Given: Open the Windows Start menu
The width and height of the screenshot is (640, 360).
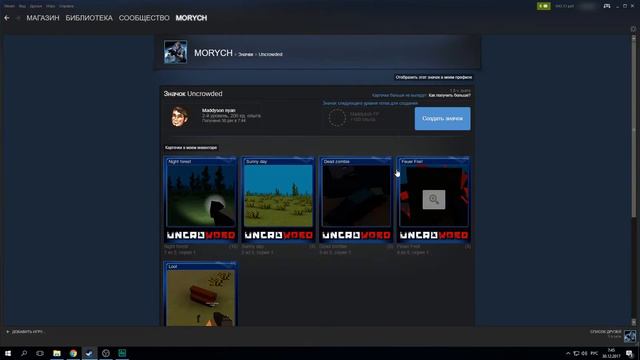Looking at the screenshot, I should (8, 353).
